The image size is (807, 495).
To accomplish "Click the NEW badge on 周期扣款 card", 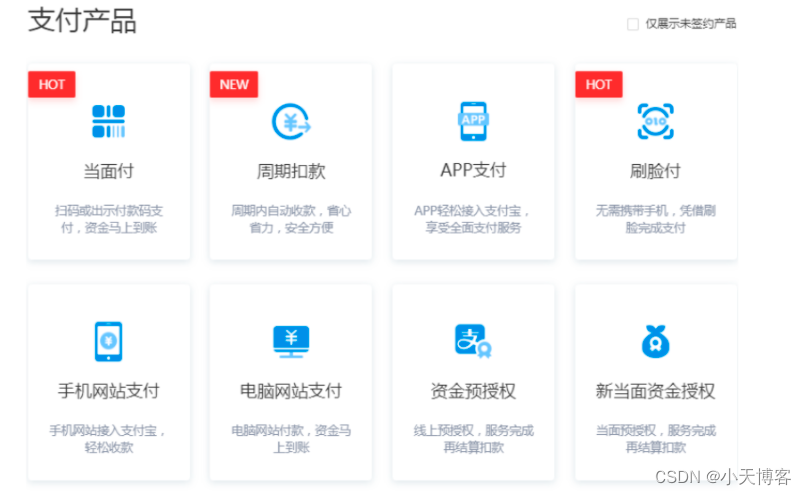I will 234,84.
